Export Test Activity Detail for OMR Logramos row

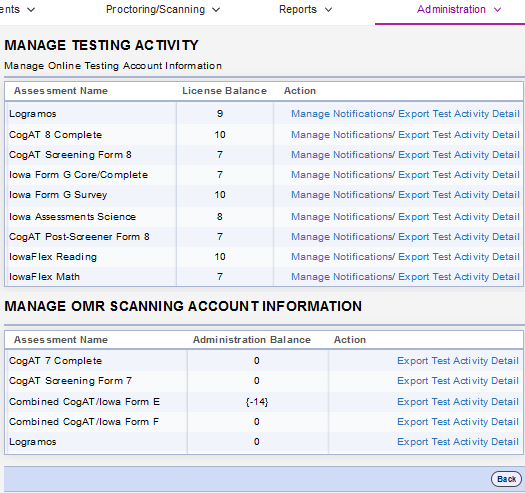click(458, 442)
